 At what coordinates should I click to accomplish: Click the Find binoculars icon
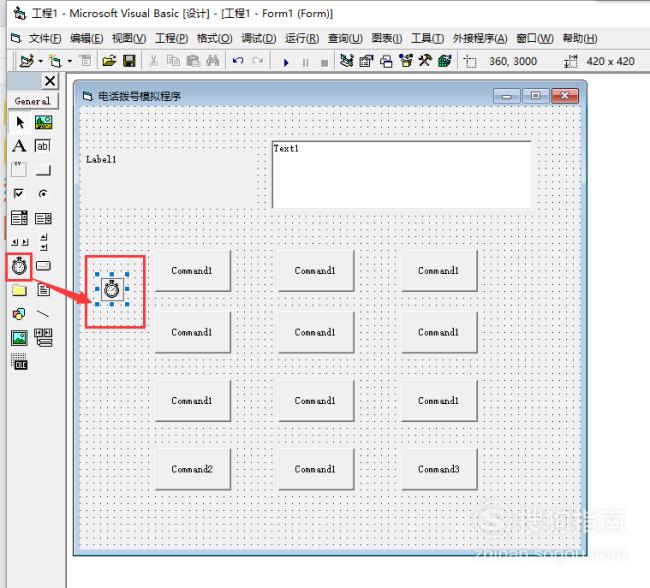(213, 61)
